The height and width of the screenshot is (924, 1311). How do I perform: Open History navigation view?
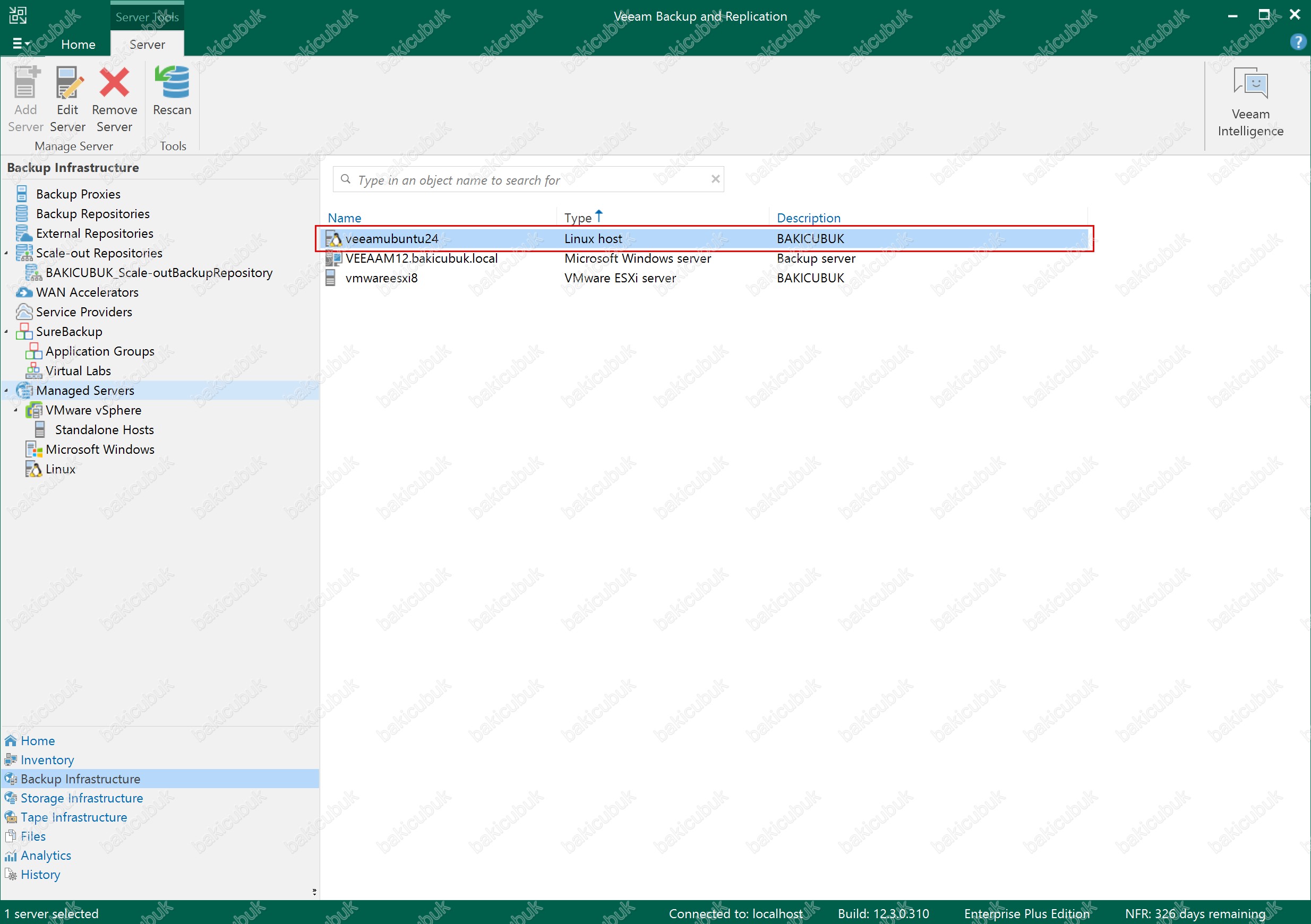pyautogui.click(x=40, y=875)
